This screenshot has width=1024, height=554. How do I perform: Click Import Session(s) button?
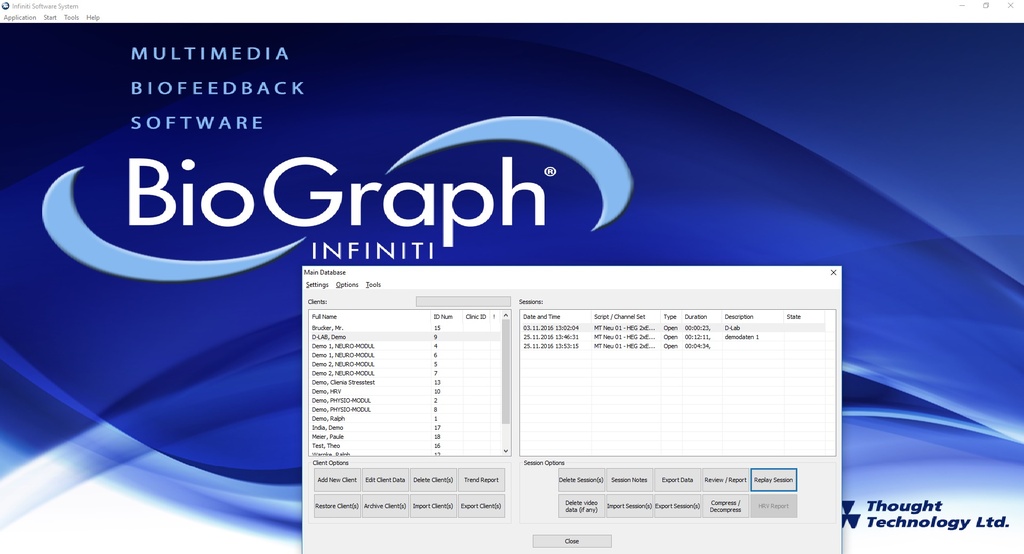pyautogui.click(x=630, y=506)
